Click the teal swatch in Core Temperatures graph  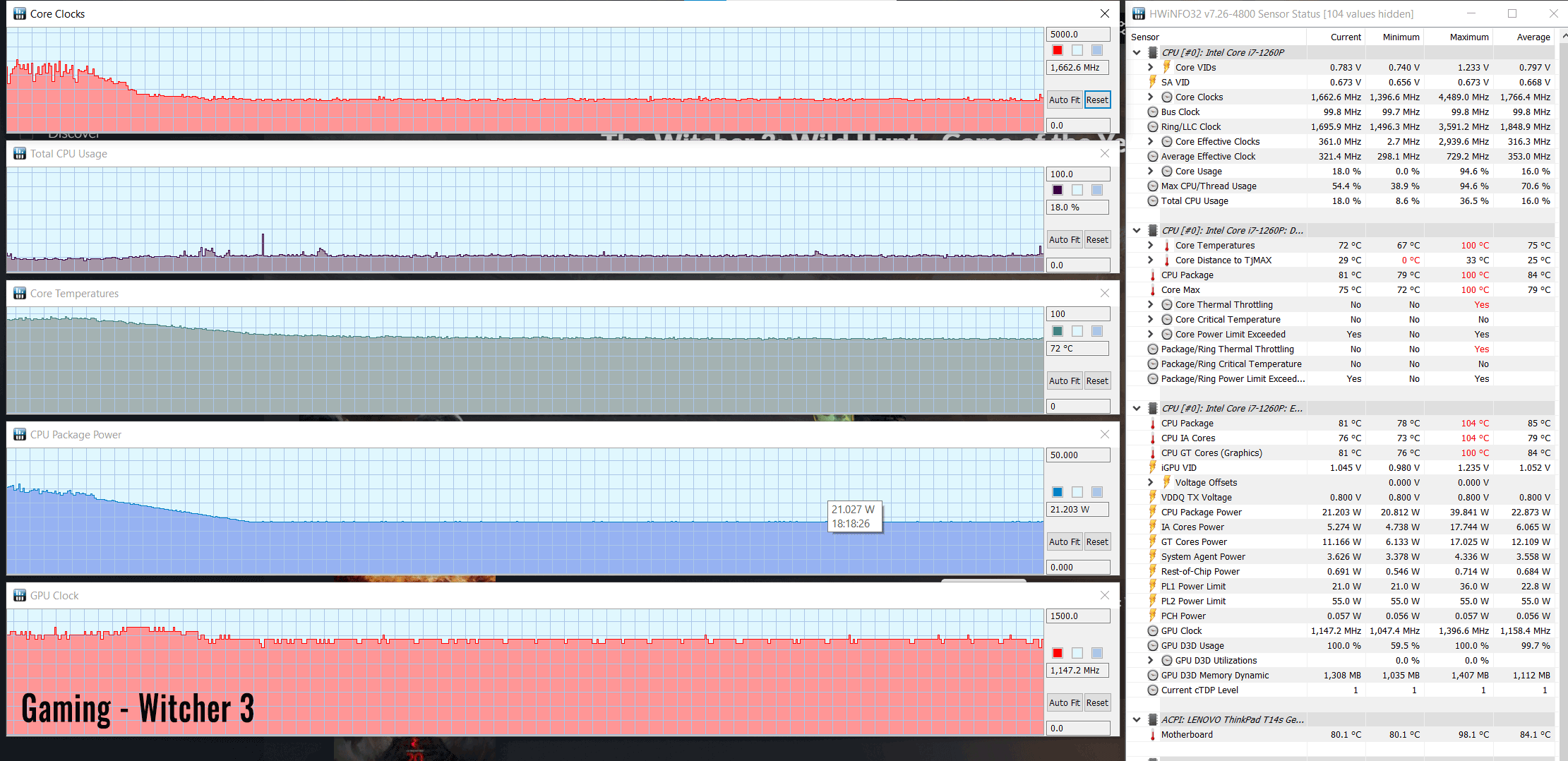[x=1058, y=331]
